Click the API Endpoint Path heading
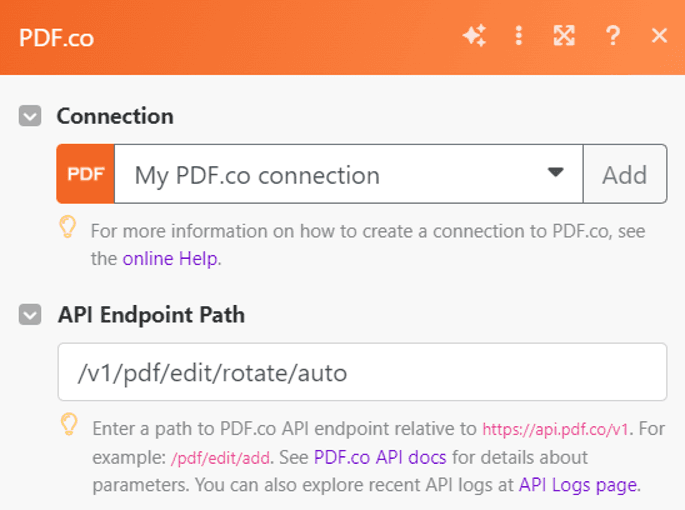The image size is (685, 510). 151,315
